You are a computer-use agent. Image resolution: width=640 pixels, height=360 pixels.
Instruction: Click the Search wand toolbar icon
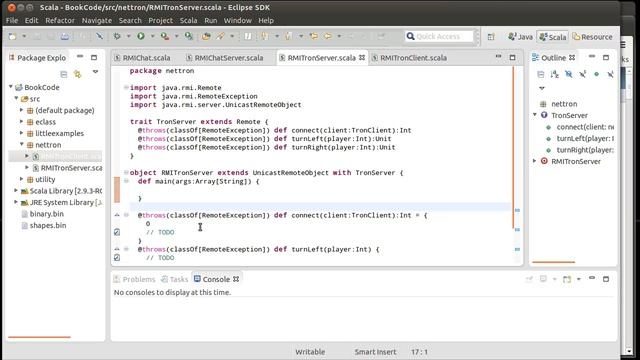coord(221,37)
